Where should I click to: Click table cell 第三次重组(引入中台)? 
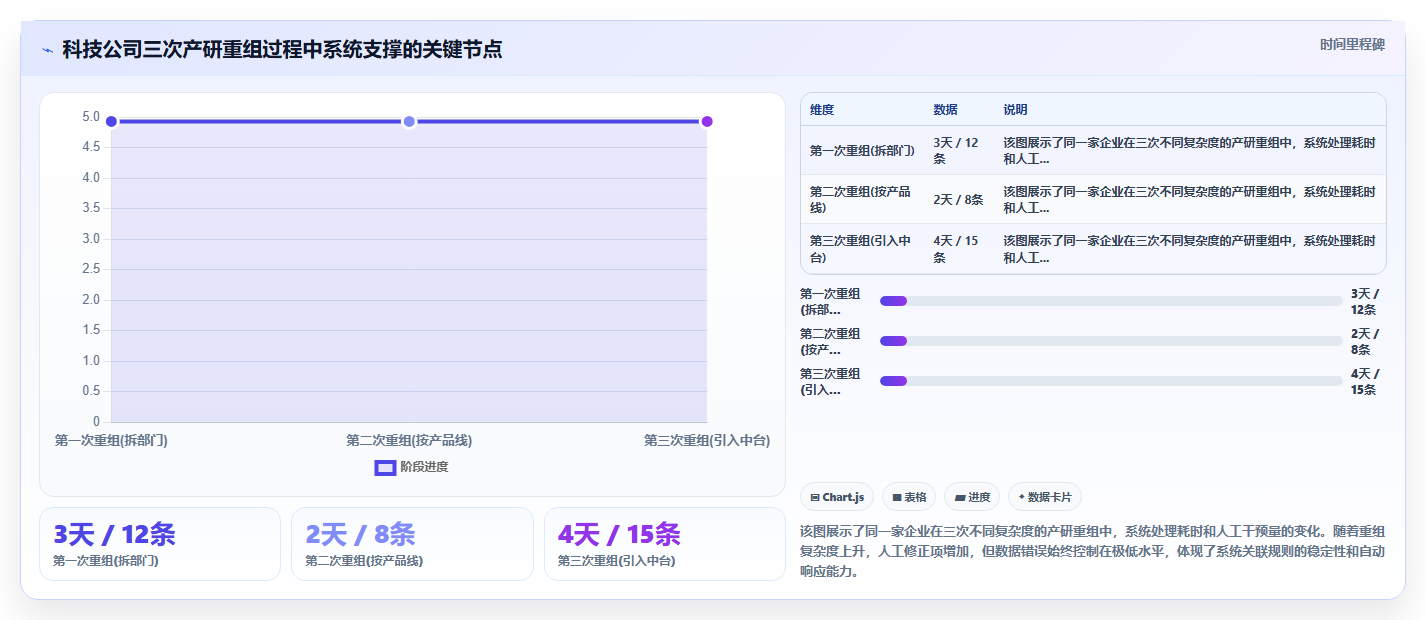click(862, 249)
